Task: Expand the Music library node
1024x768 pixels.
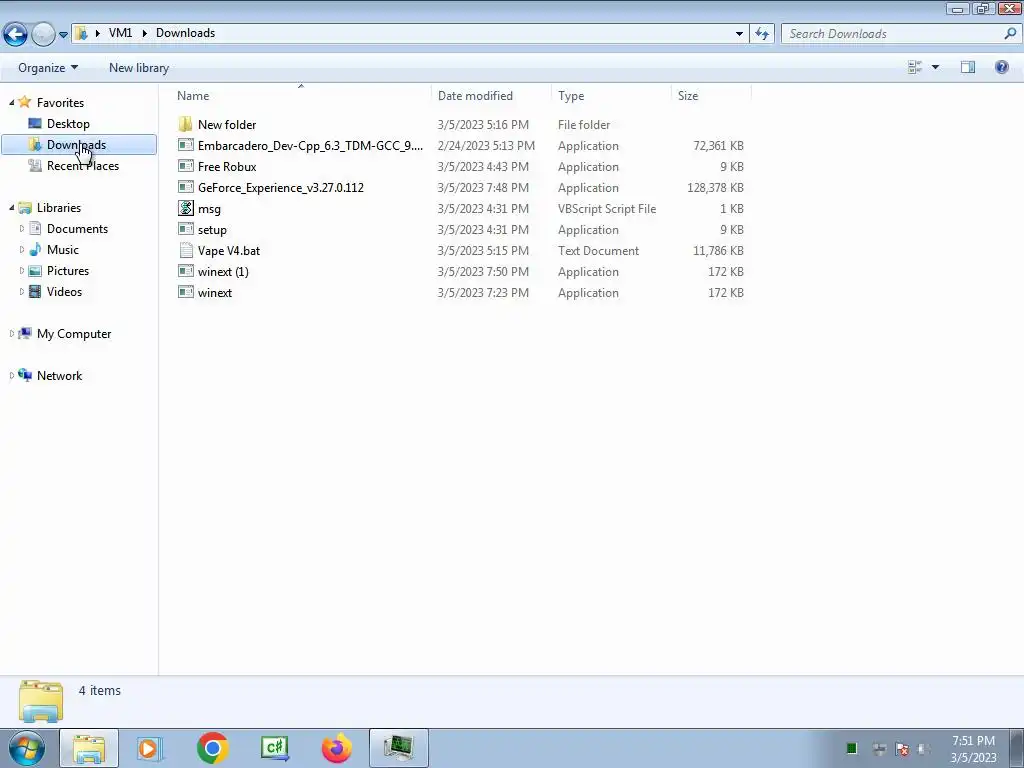Action: [22, 249]
